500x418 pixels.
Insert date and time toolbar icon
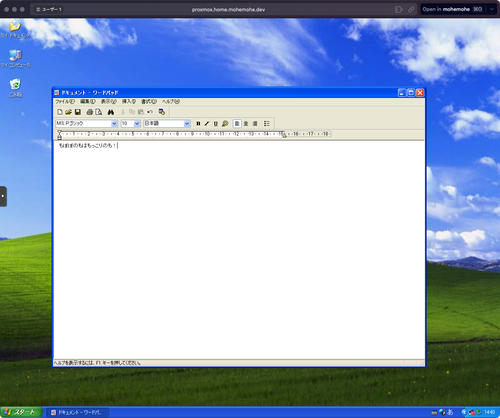click(x=162, y=112)
